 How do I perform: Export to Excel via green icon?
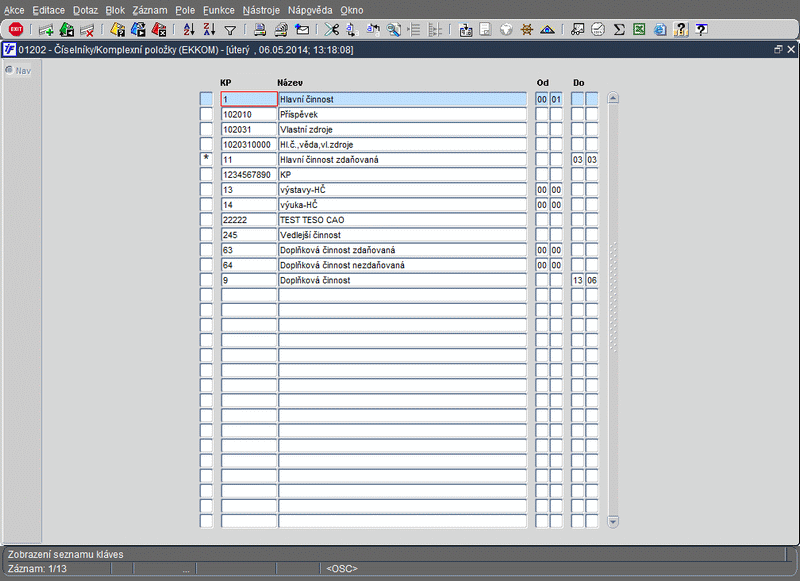coord(639,30)
